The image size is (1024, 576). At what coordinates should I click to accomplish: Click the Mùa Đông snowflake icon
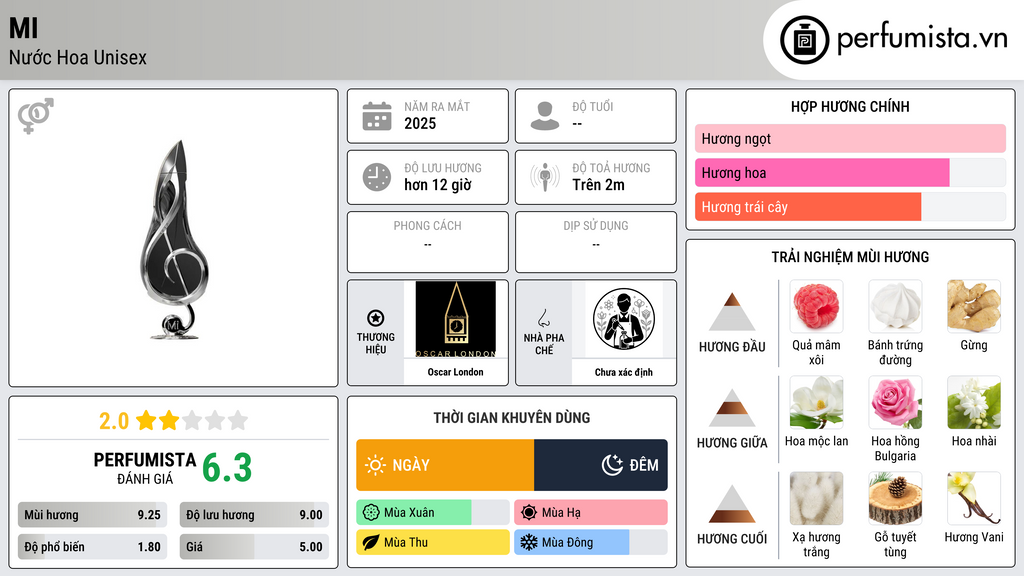(x=529, y=542)
